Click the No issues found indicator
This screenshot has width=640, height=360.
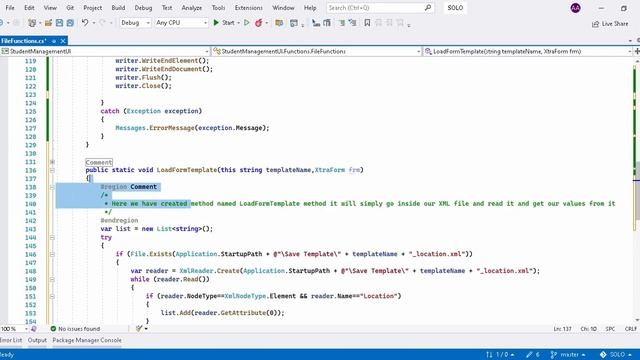point(75,329)
